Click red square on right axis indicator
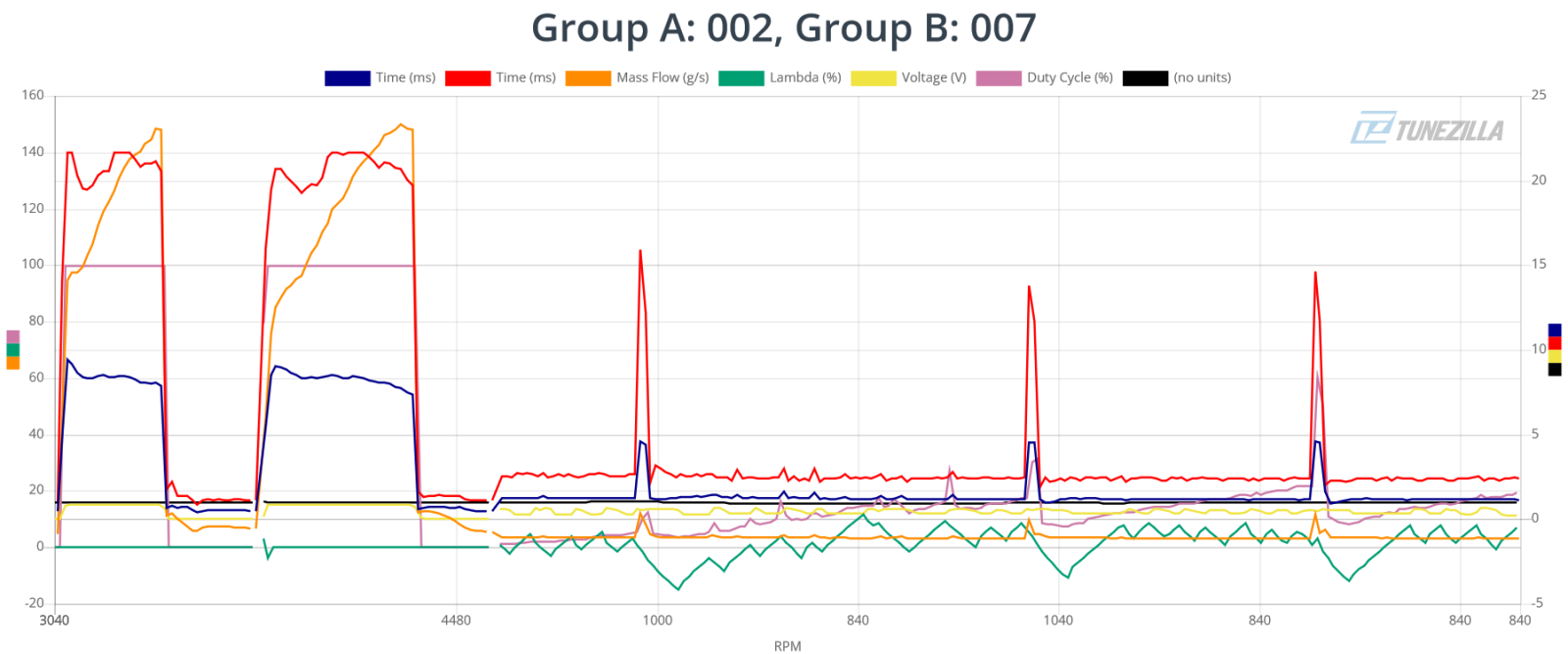This screenshot has height=654, width=1568. click(1554, 343)
